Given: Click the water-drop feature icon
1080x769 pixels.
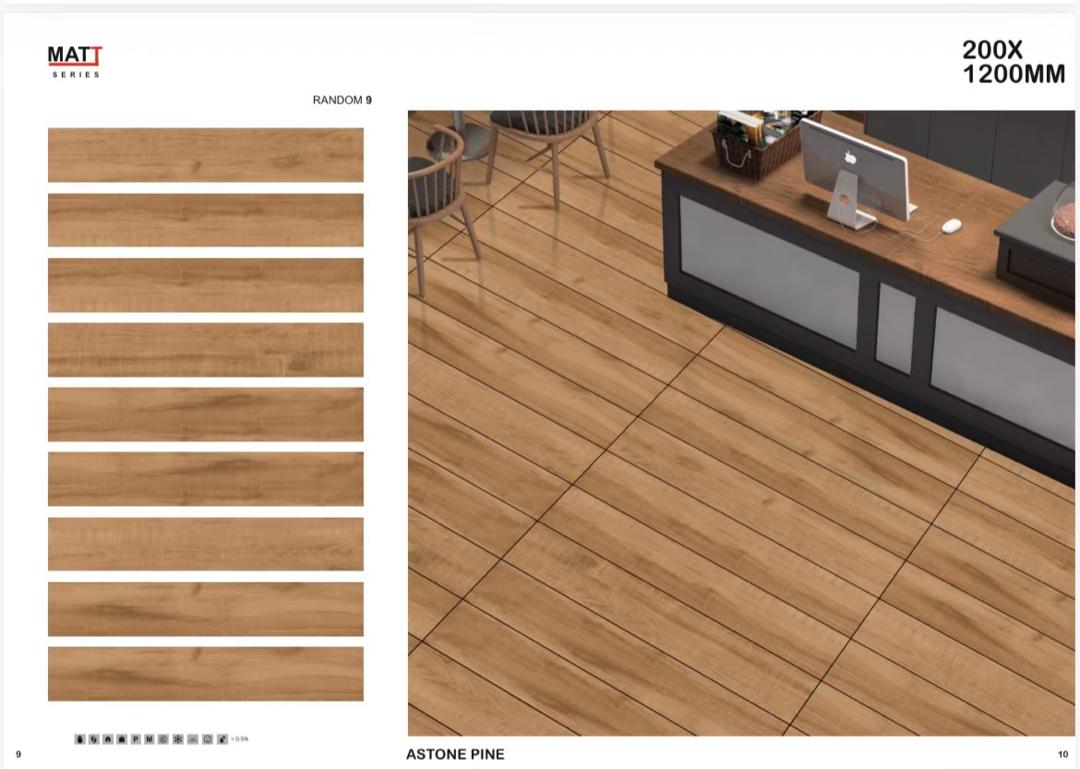Looking at the screenshot, I should coord(80,739).
